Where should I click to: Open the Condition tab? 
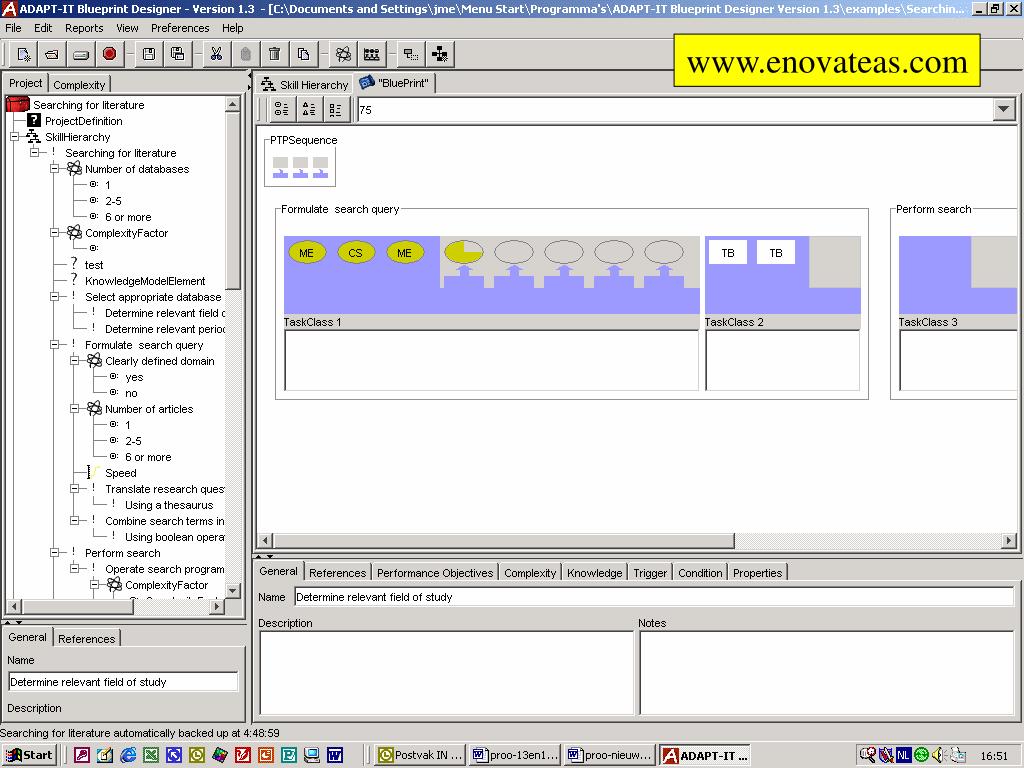click(x=700, y=573)
